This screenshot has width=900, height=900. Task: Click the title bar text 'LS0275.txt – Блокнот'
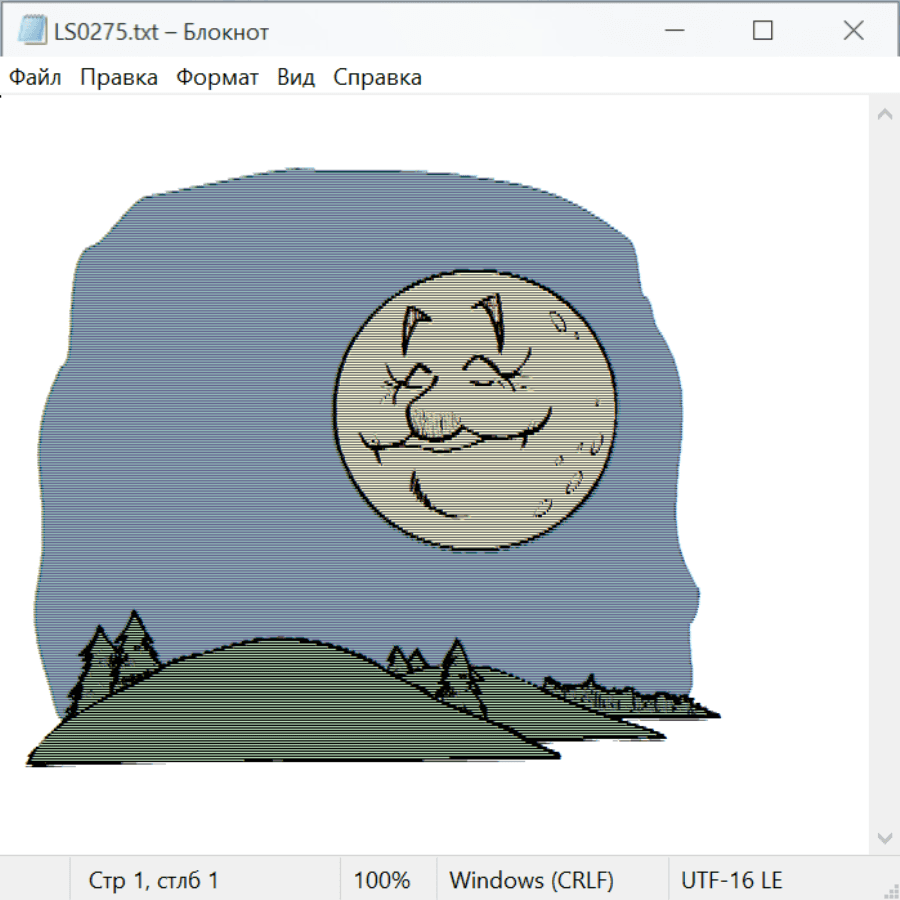point(161,31)
